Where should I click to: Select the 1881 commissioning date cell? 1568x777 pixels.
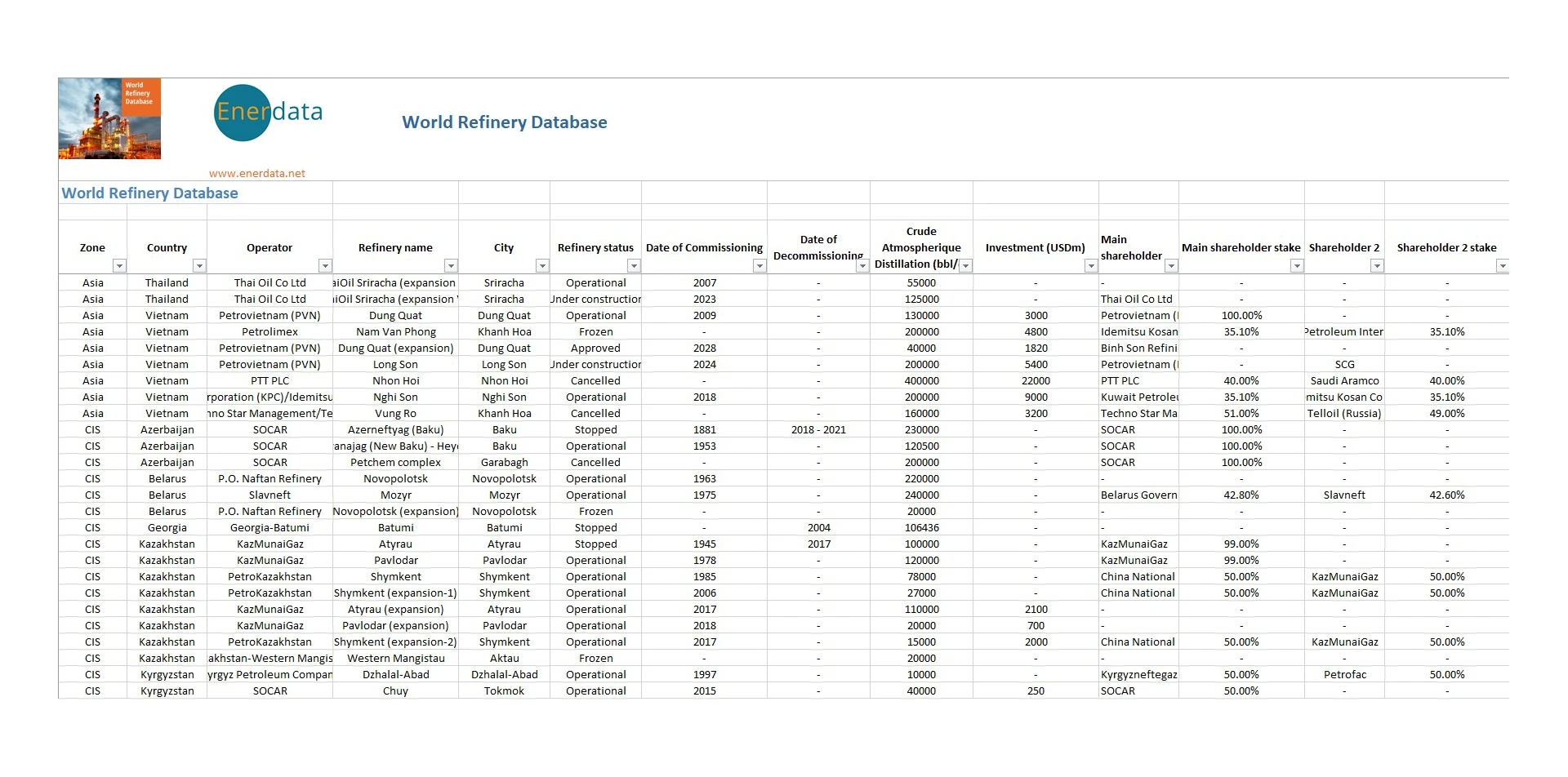point(704,429)
